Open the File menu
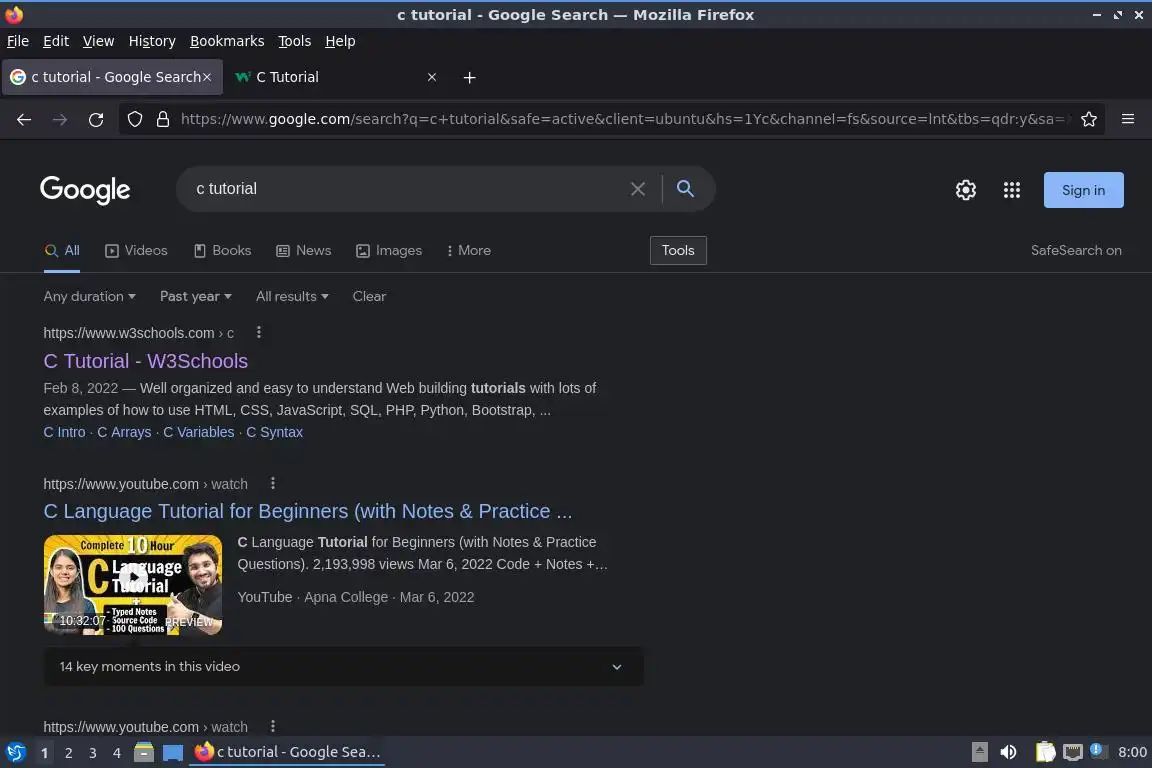Screen dimensions: 1152x768 18,41
